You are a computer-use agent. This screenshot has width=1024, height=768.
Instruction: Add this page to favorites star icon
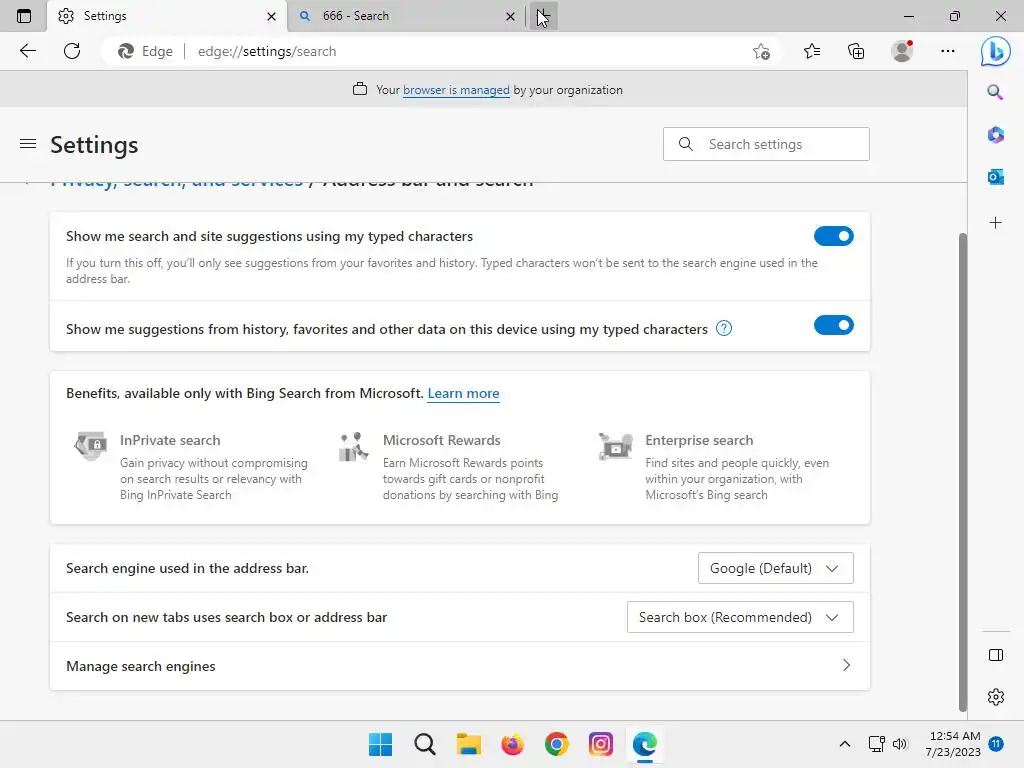pos(761,51)
